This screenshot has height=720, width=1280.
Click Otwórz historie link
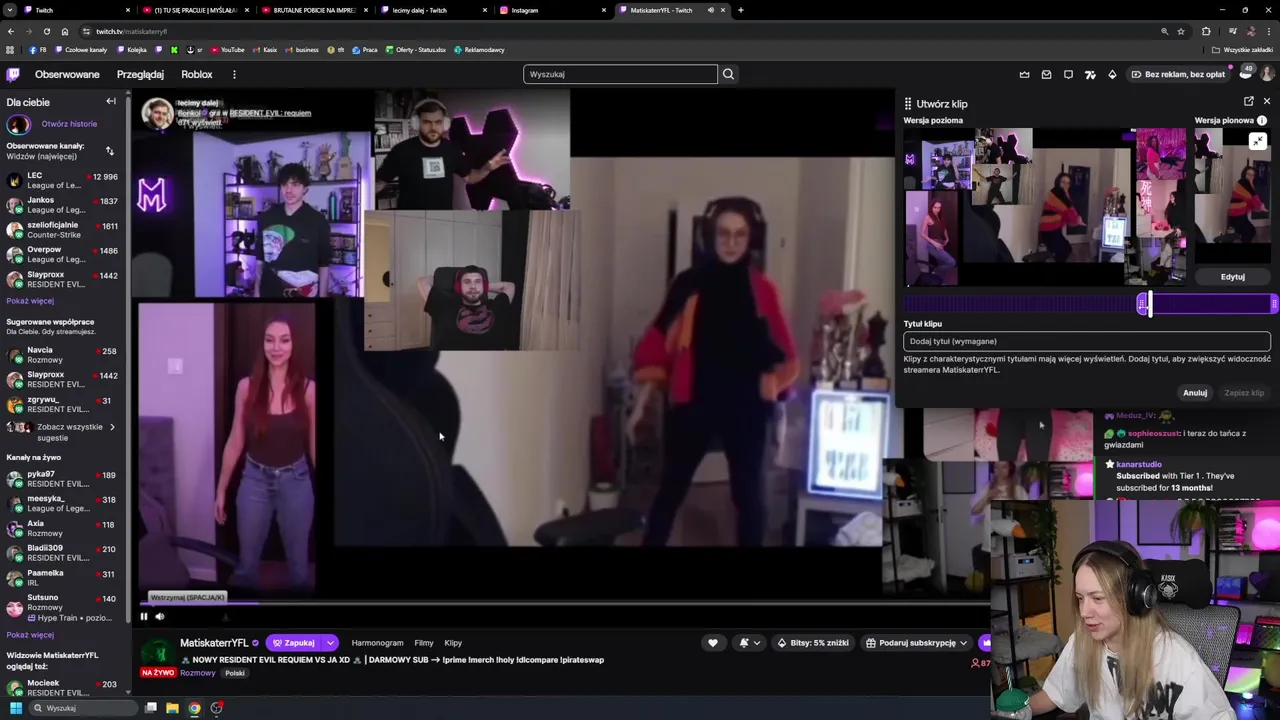[69, 124]
